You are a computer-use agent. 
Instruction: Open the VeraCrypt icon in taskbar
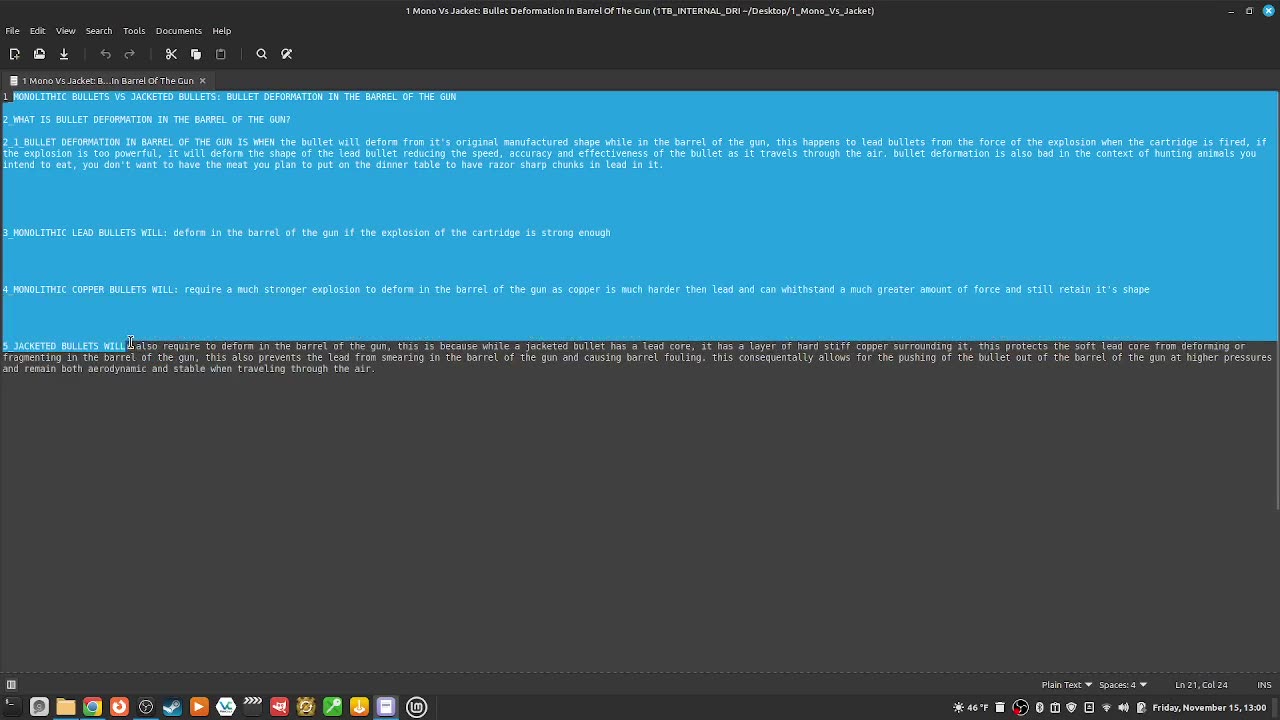point(226,707)
